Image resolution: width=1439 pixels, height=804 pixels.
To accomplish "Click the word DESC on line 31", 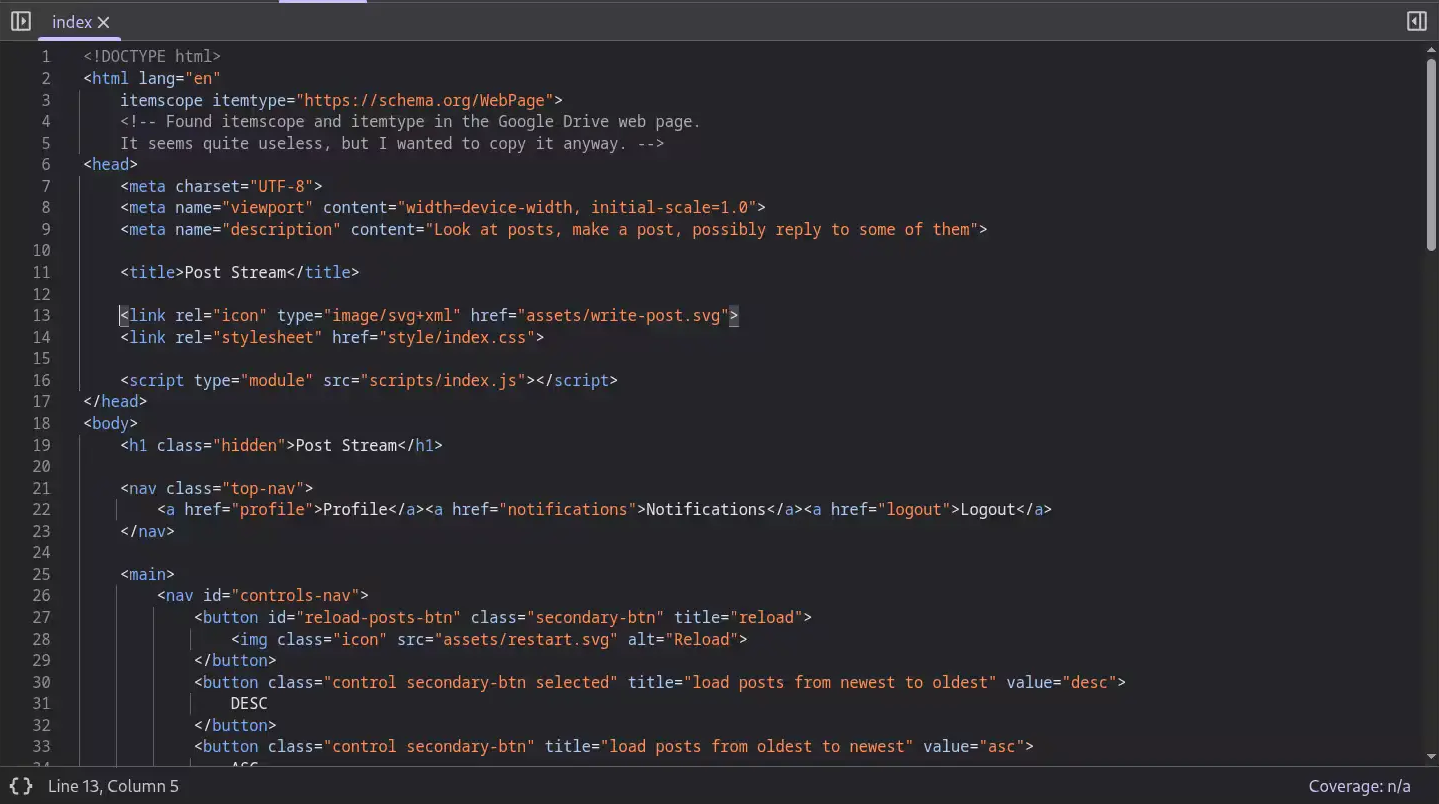I will click(247, 703).
